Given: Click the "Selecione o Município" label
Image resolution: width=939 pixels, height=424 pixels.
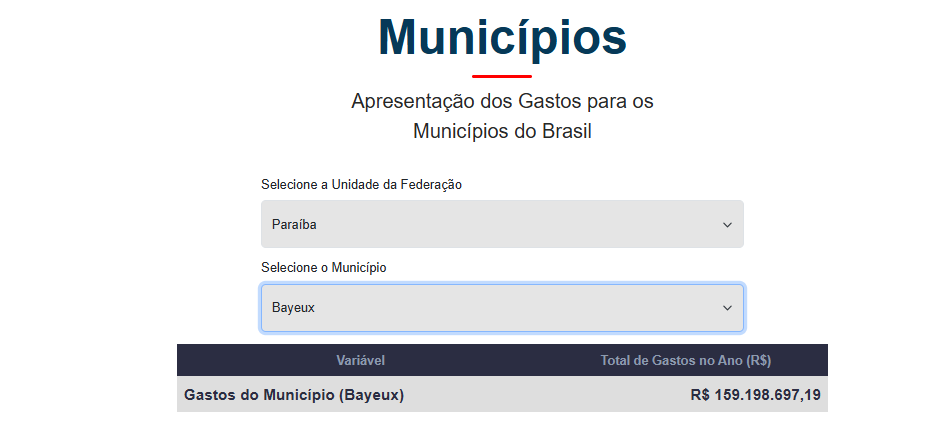Looking at the screenshot, I should tap(323, 268).
